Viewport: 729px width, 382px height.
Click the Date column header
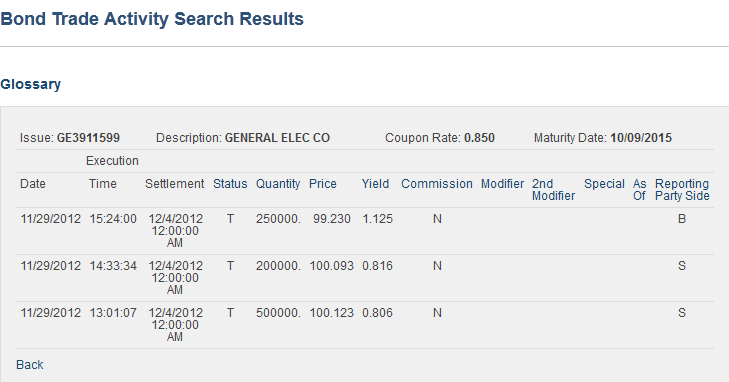(x=33, y=184)
